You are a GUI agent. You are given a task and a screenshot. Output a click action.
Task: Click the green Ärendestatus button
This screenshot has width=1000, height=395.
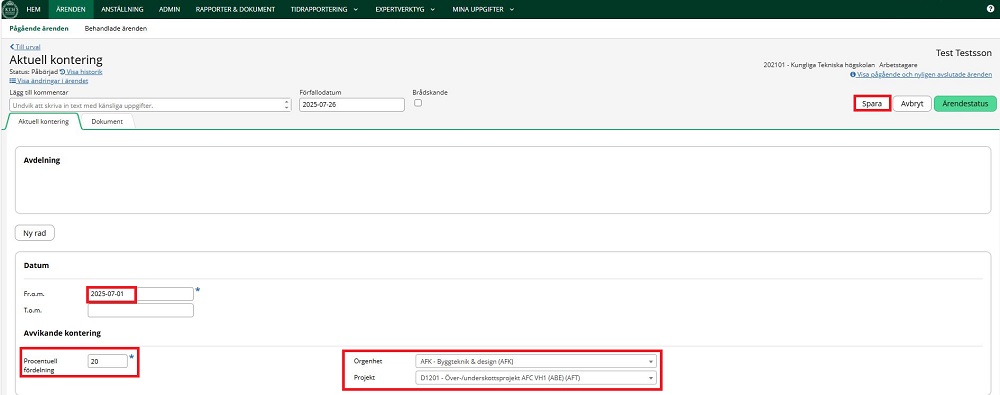[x=965, y=104]
